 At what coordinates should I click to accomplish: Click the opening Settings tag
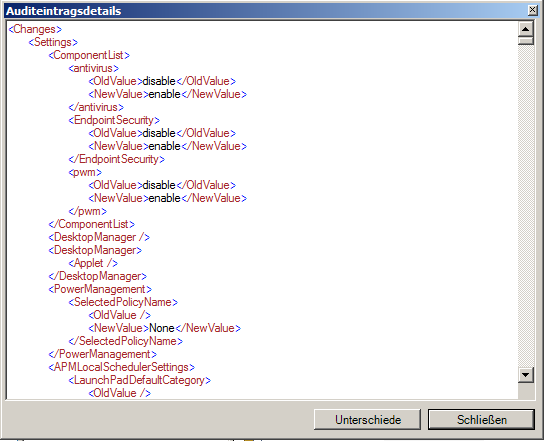(x=53, y=42)
